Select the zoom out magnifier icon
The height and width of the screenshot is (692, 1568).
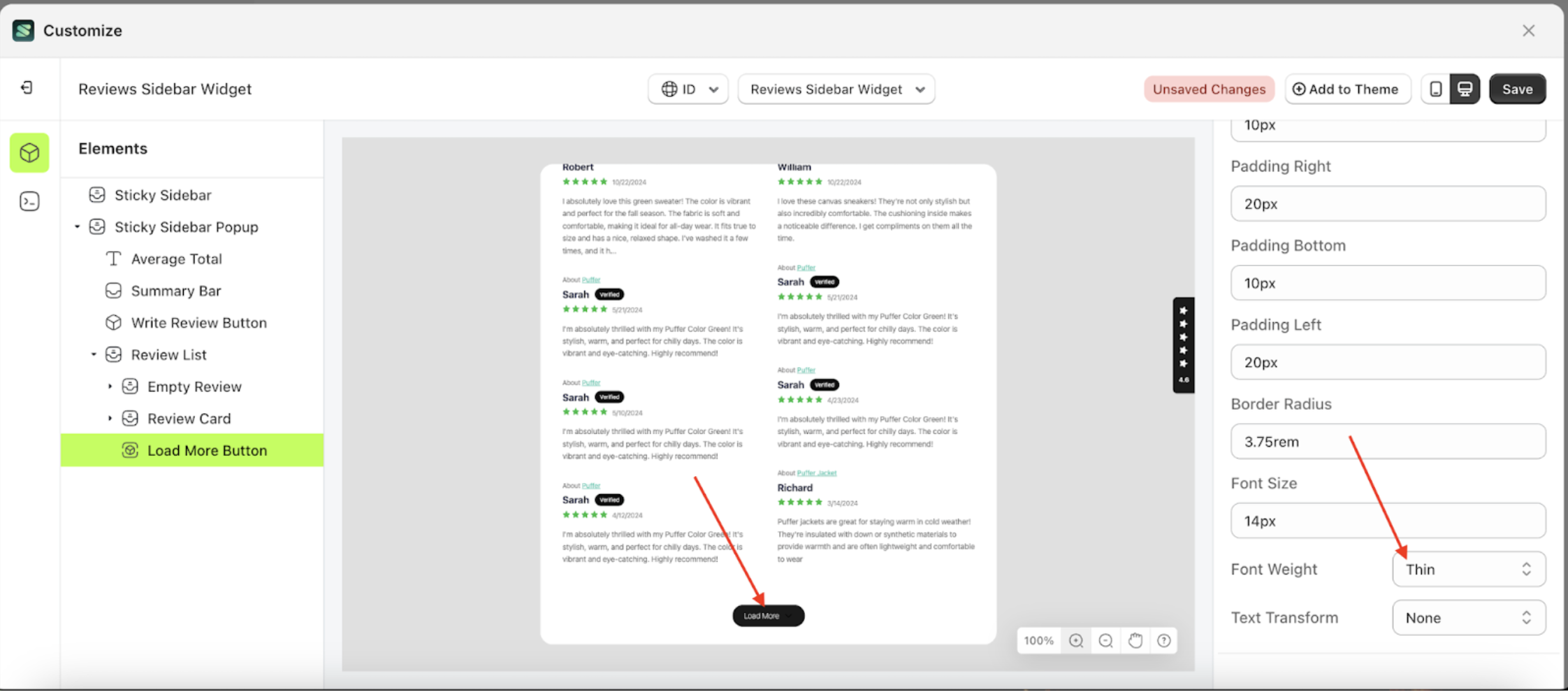point(1105,640)
